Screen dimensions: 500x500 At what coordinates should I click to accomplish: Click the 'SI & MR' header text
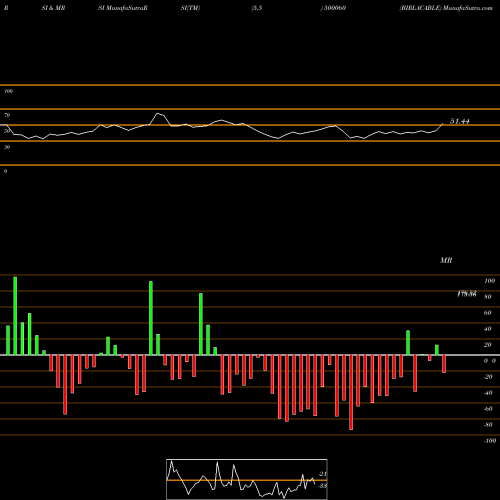pyautogui.click(x=53, y=8)
